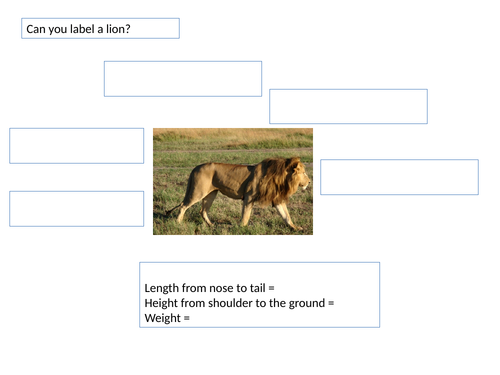Viewport: 500px width, 375px height.
Task: Click the empty label box above the lion's hindquarters
Action: 183,79
